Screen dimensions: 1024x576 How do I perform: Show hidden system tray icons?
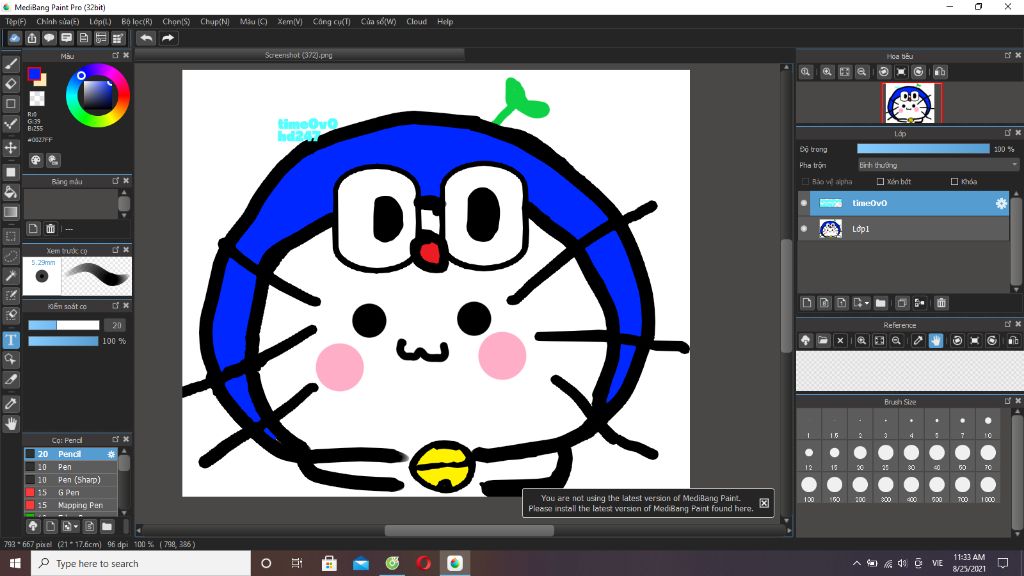pyautogui.click(x=856, y=563)
